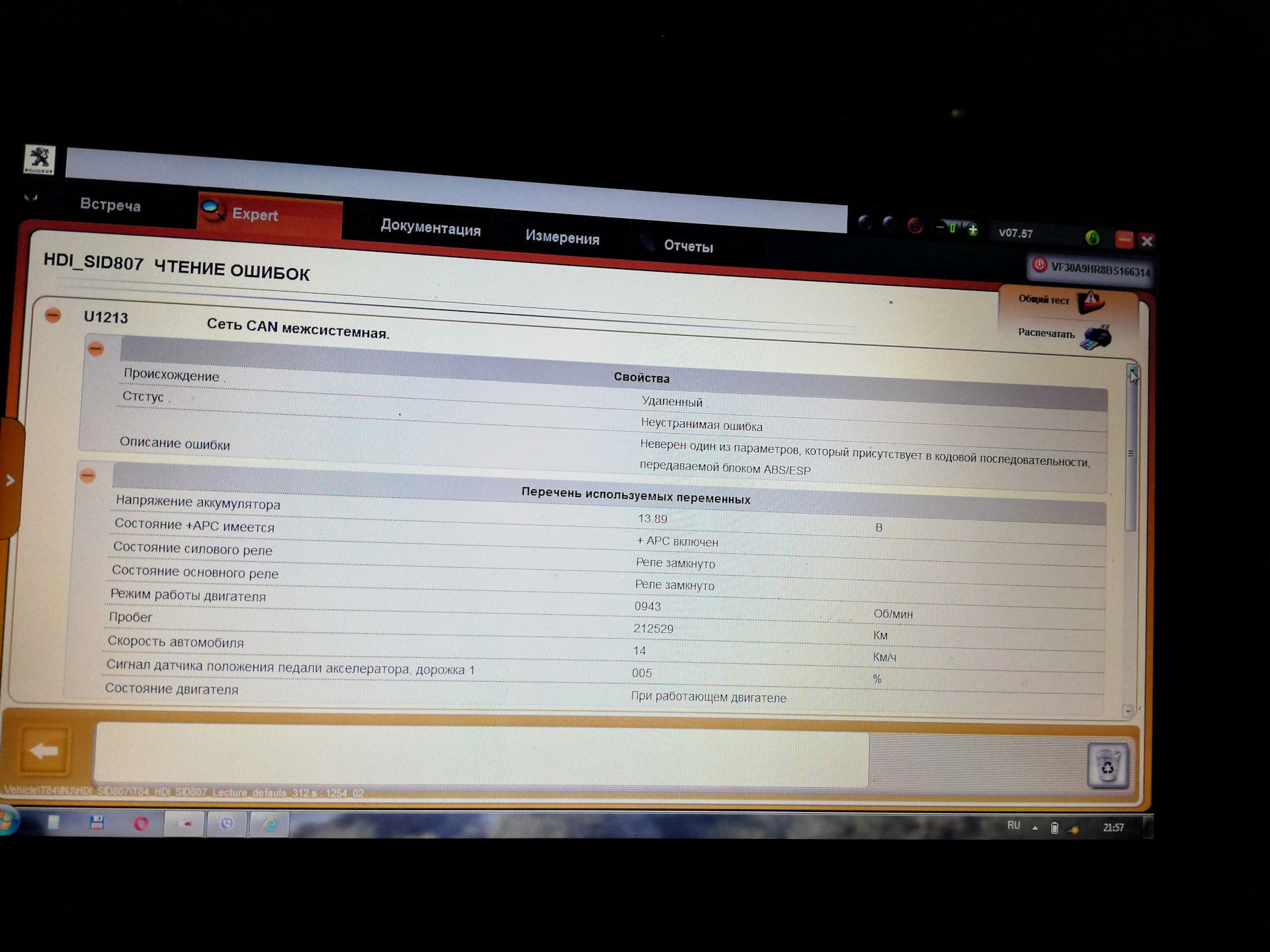Open the Отчеты tab
The width and height of the screenshot is (1270, 952).
click(688, 246)
